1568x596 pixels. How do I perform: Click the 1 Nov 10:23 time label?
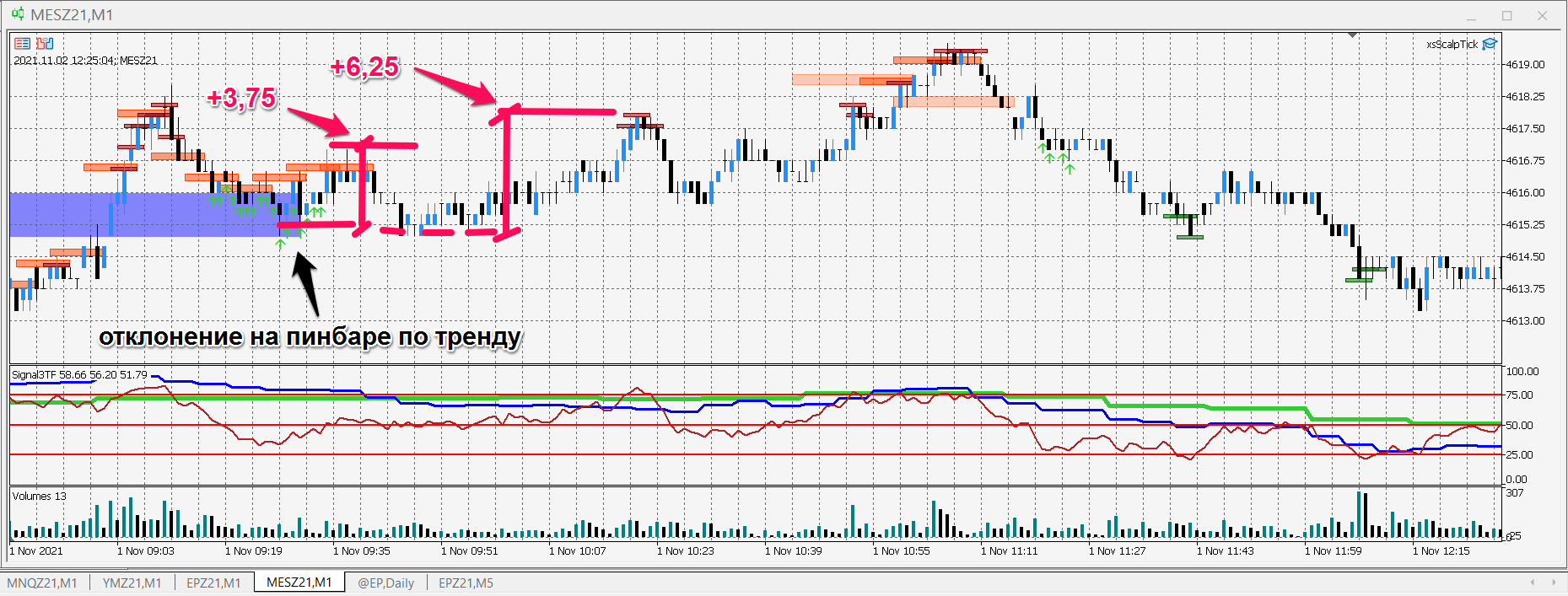click(x=686, y=550)
